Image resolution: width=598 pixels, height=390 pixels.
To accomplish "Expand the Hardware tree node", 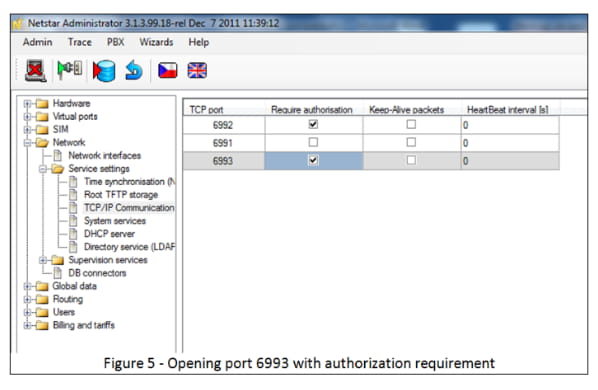I will click(27, 104).
